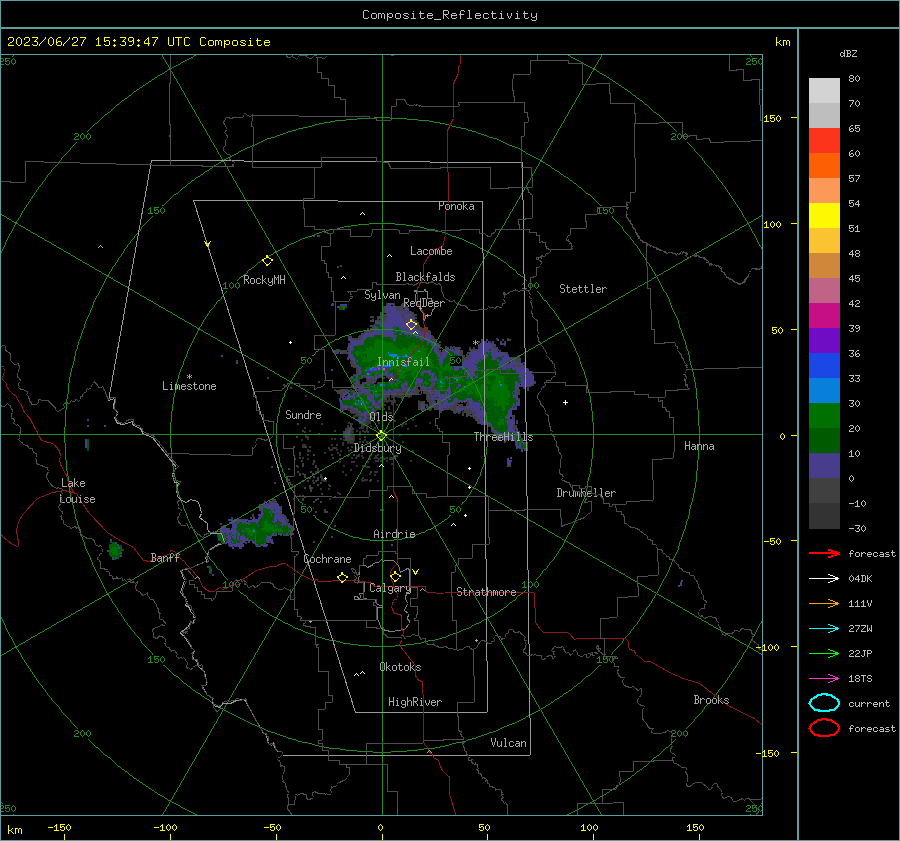Click the Lacombe city label
The width and height of the screenshot is (900, 841).
coord(430,251)
